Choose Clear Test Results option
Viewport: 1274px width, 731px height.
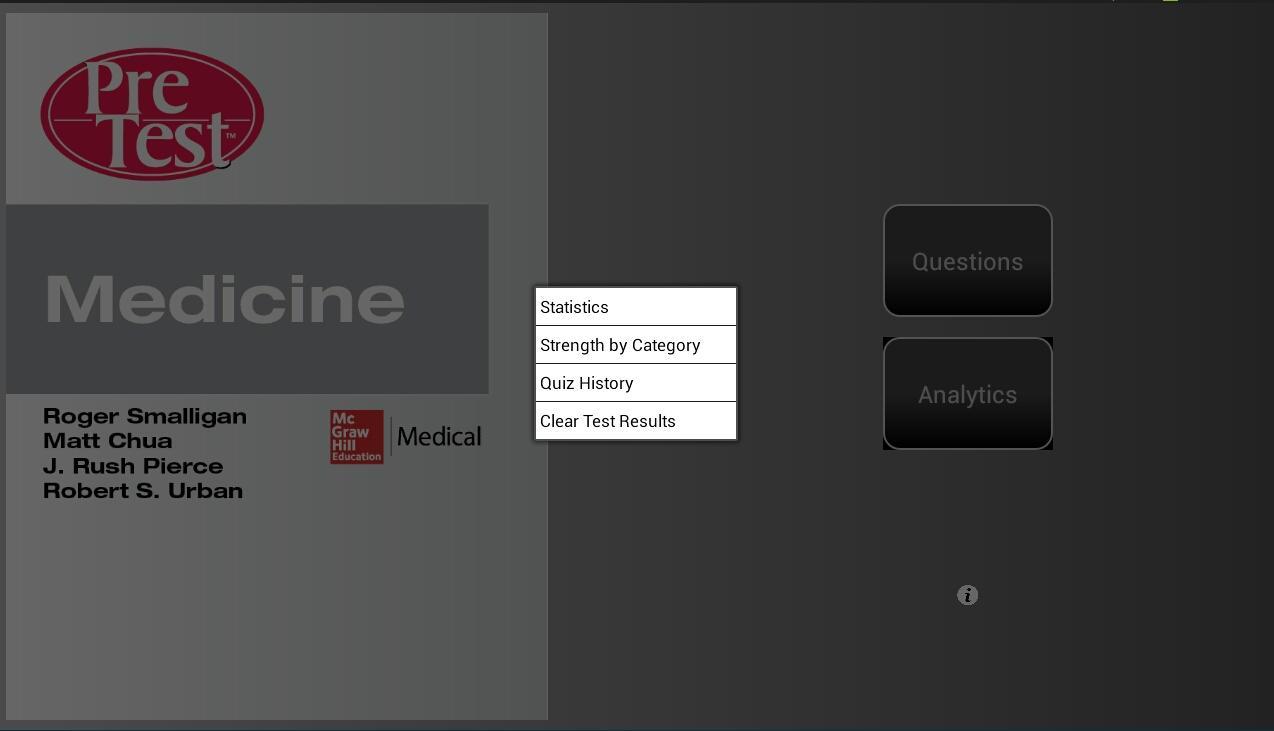tap(636, 421)
